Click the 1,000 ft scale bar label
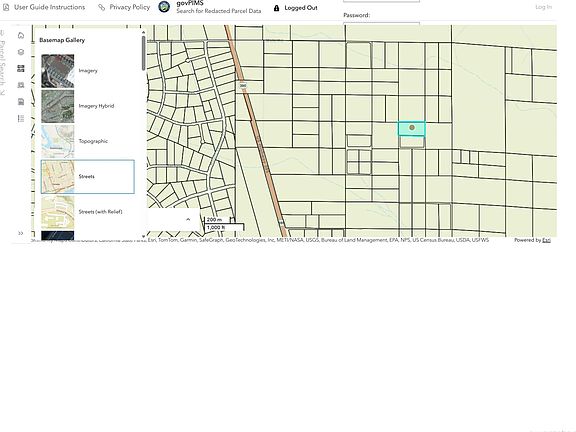 [216, 228]
